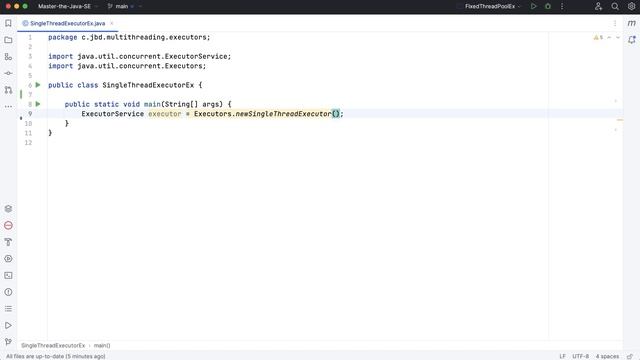640x360 pixels.
Task: Click line number 12 in gutter
Action: click(28, 142)
